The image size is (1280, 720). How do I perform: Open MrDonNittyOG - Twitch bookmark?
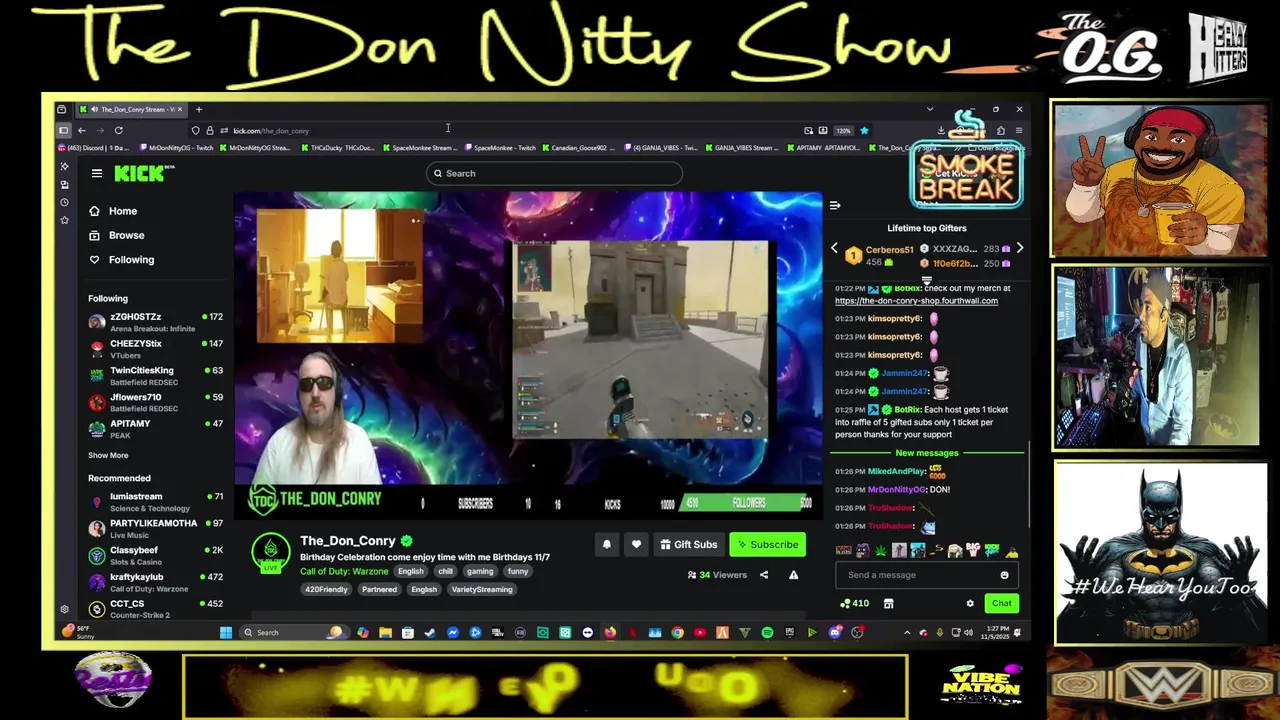click(175, 148)
